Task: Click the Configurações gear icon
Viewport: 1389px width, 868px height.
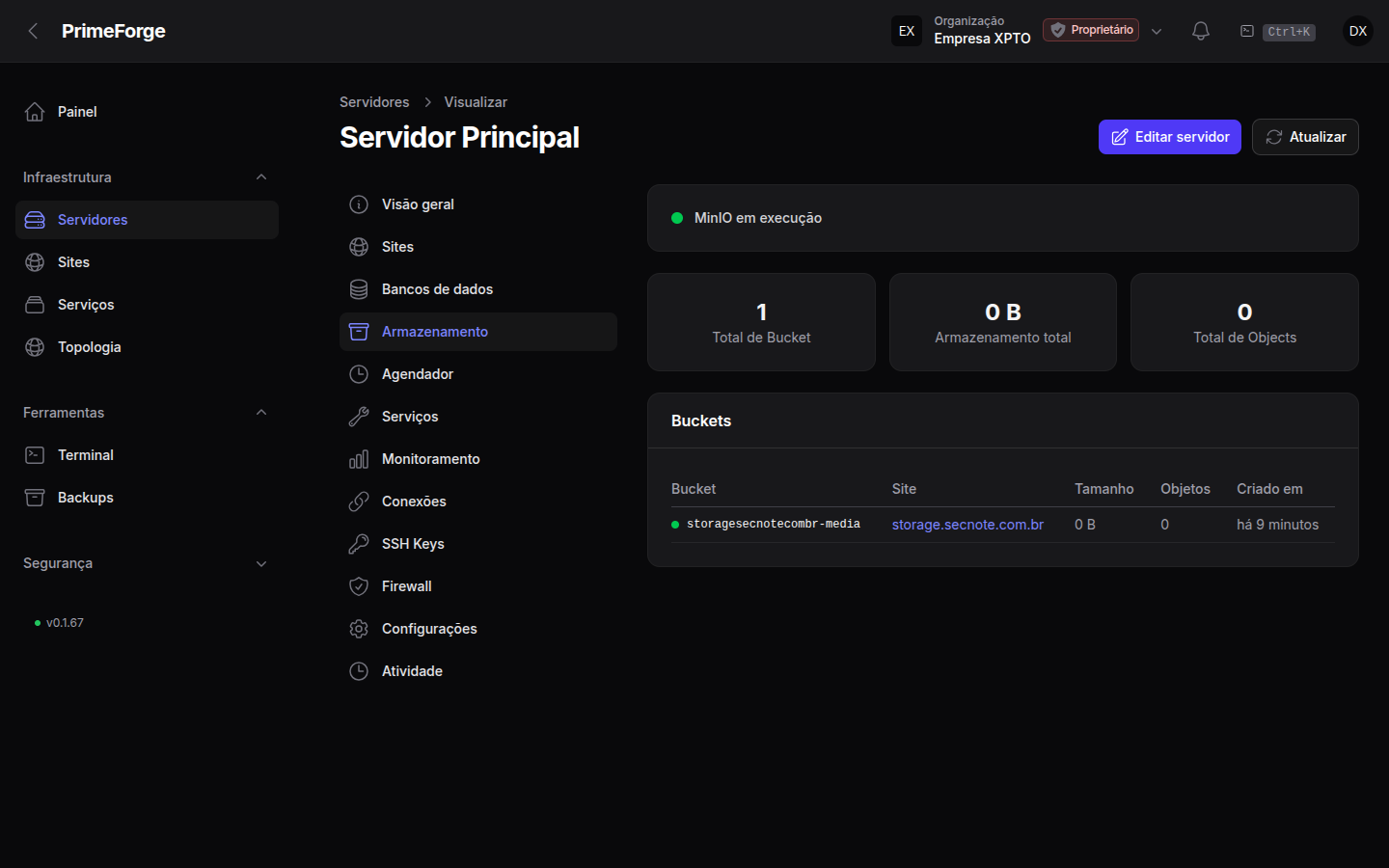Action: tap(359, 629)
